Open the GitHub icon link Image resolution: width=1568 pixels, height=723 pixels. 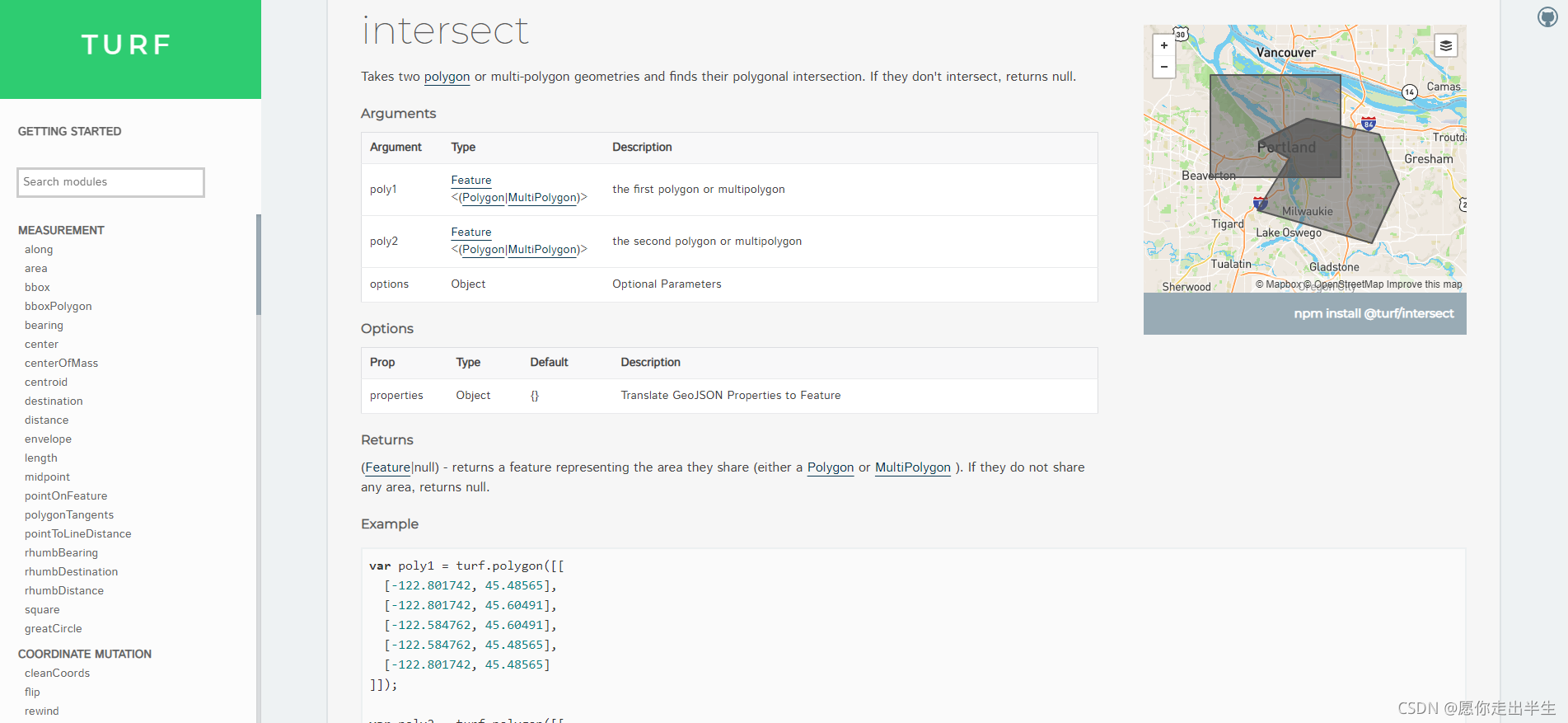point(1547,16)
